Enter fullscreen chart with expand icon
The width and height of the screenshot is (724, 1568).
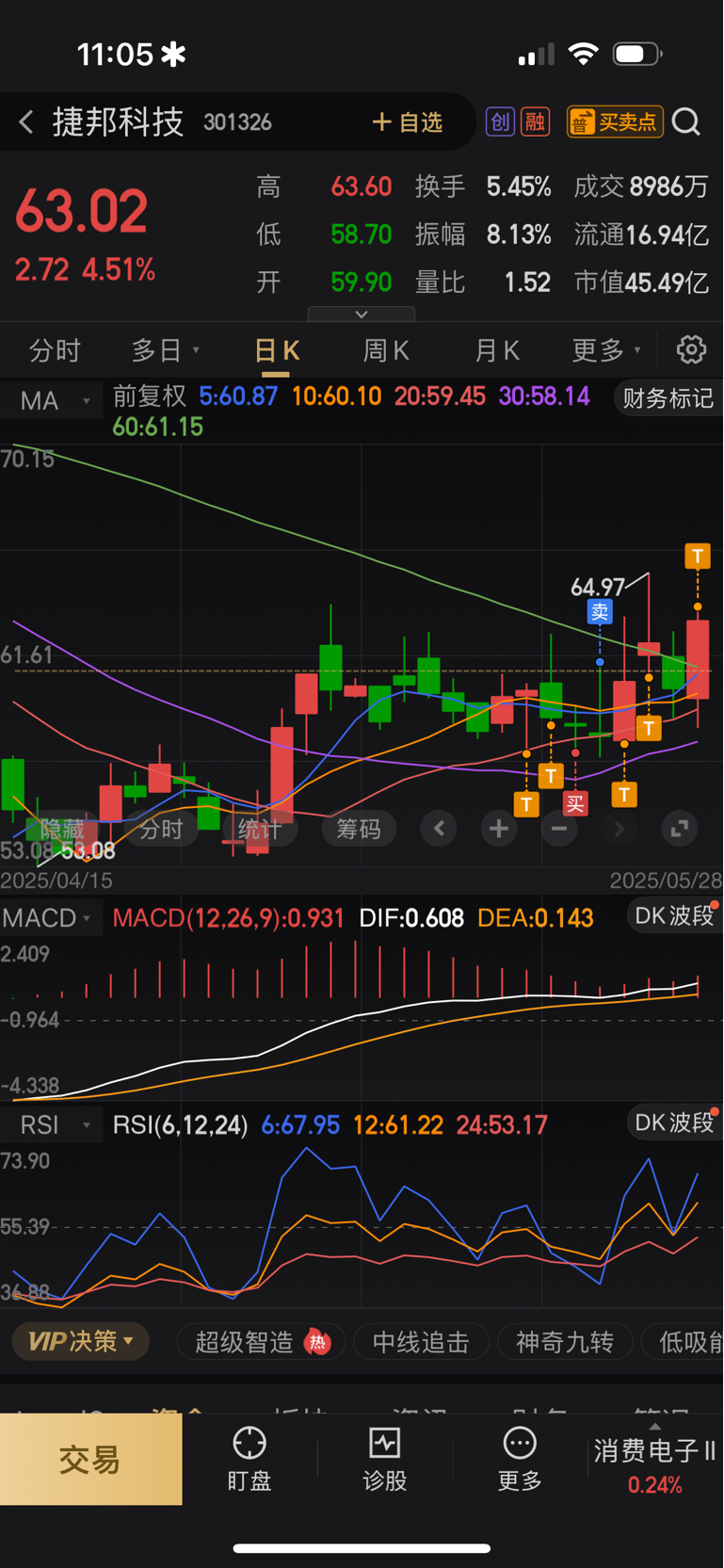(679, 829)
